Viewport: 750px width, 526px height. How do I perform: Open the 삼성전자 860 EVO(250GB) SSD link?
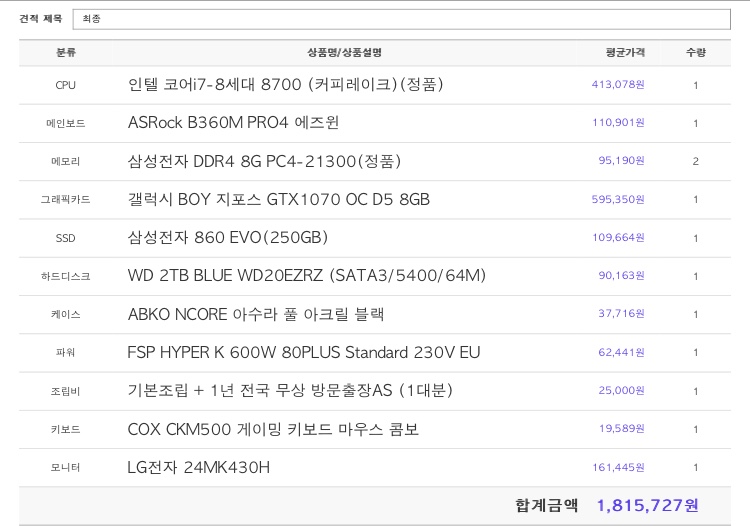pos(228,238)
